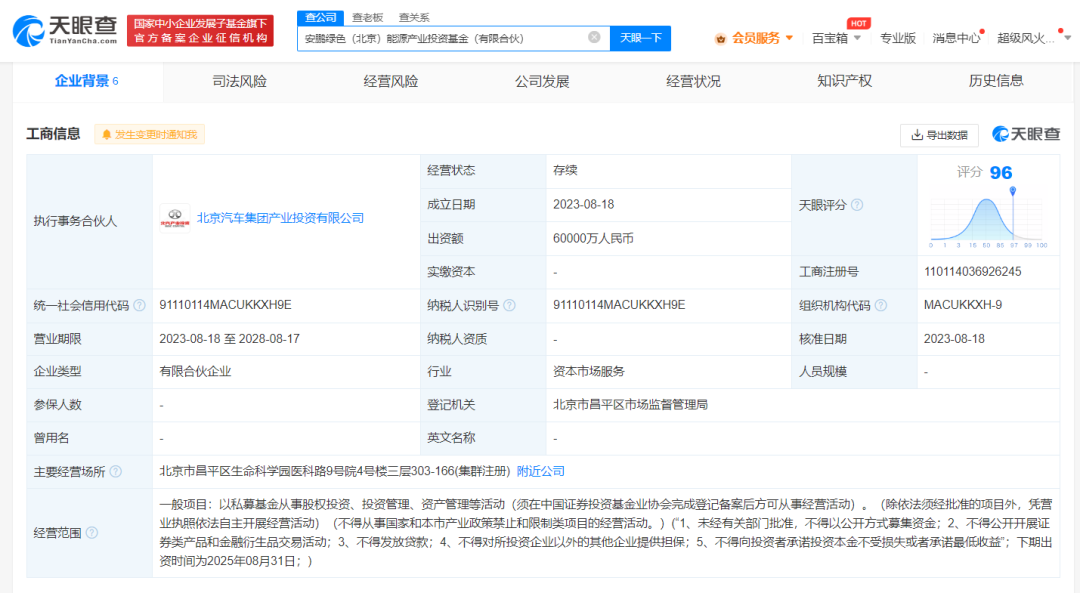Screen dimensions: 1080x593
Task: Click the help icon beside 天眼评分
Action: (857, 205)
